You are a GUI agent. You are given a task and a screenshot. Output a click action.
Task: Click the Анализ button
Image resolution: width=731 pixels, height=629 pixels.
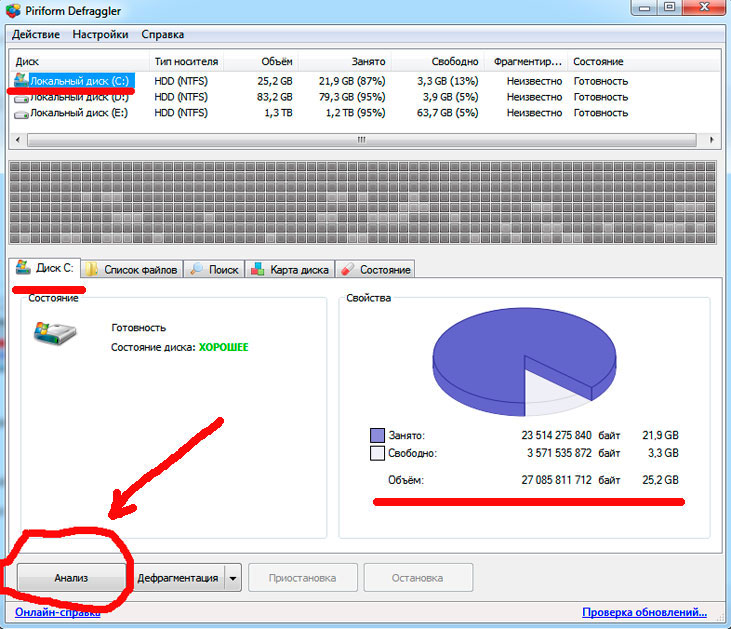pos(71,578)
